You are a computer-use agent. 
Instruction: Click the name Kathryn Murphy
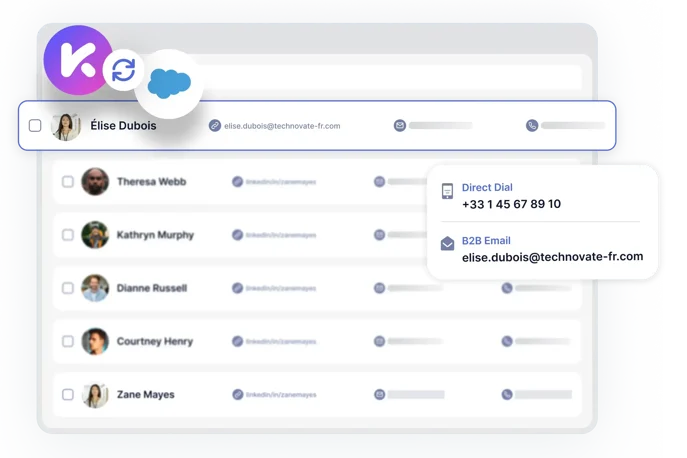155,235
